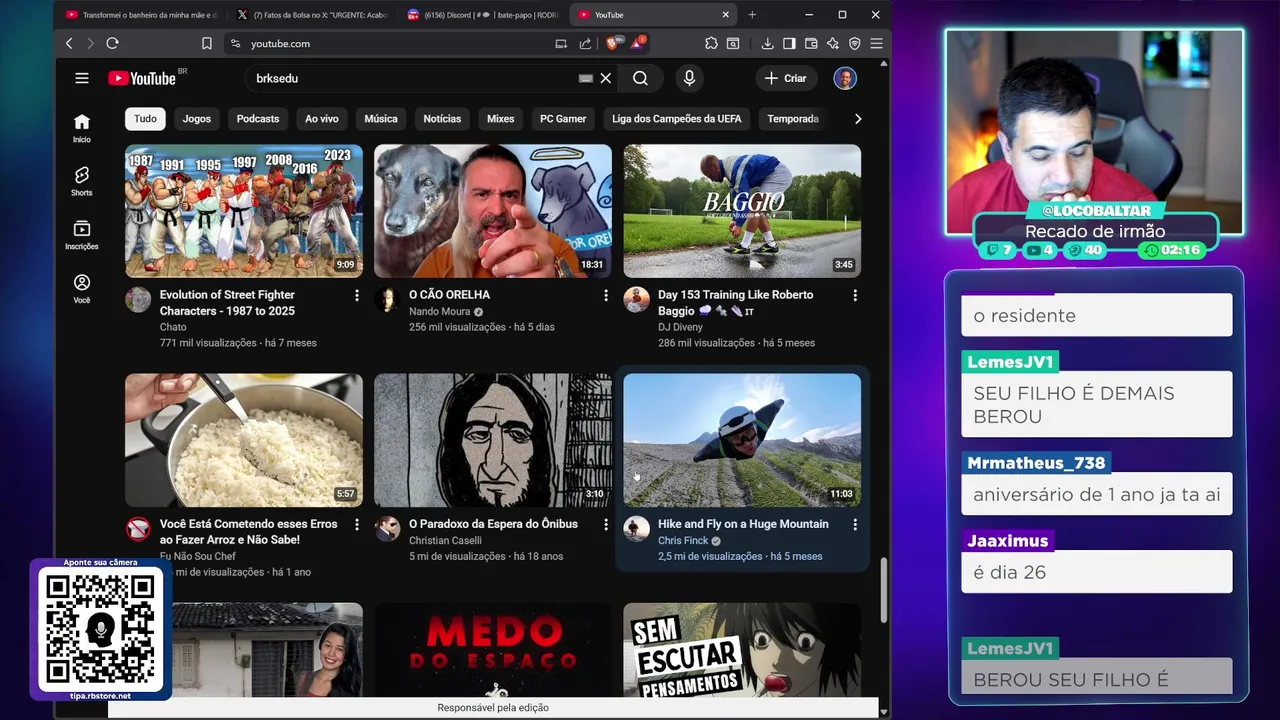The image size is (1280, 720).
Task: Open the 'Hike and Fly on a Huge Mountain' title
Action: [x=743, y=524]
